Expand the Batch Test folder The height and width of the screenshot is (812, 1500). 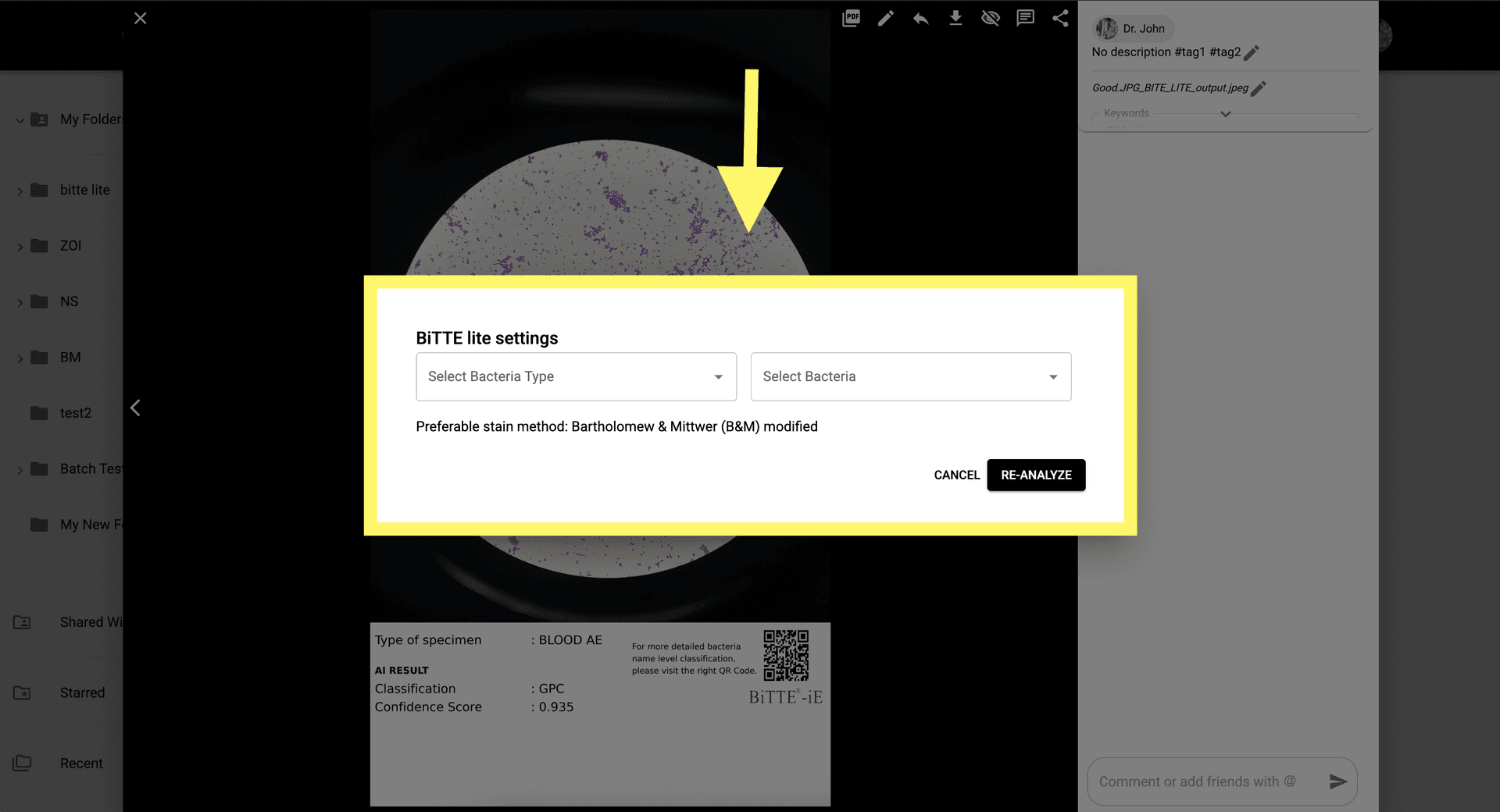[x=20, y=468]
